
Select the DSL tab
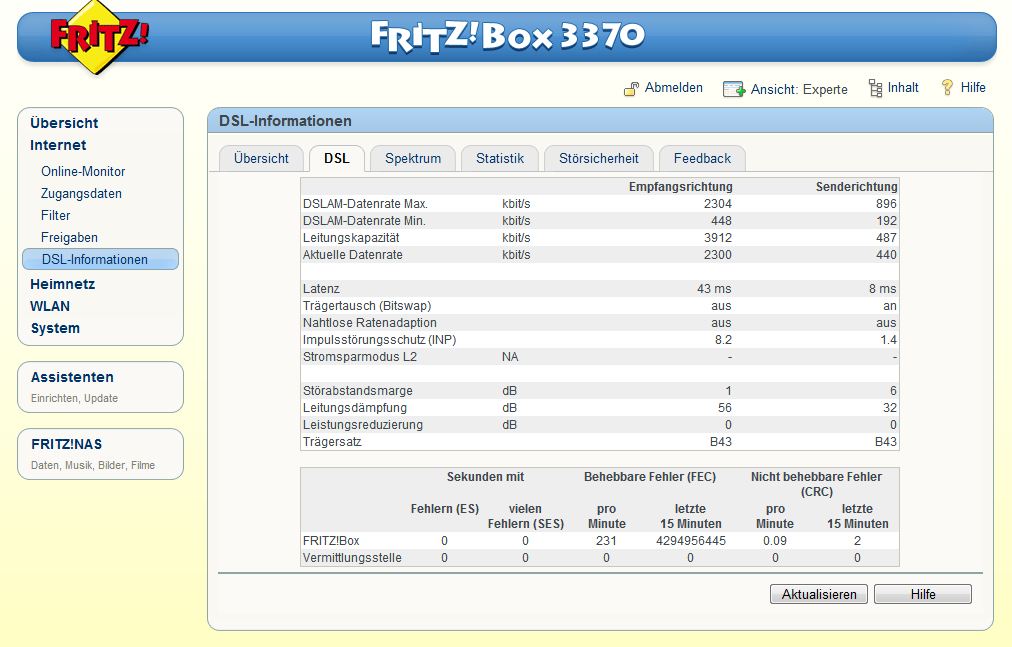click(x=336, y=158)
